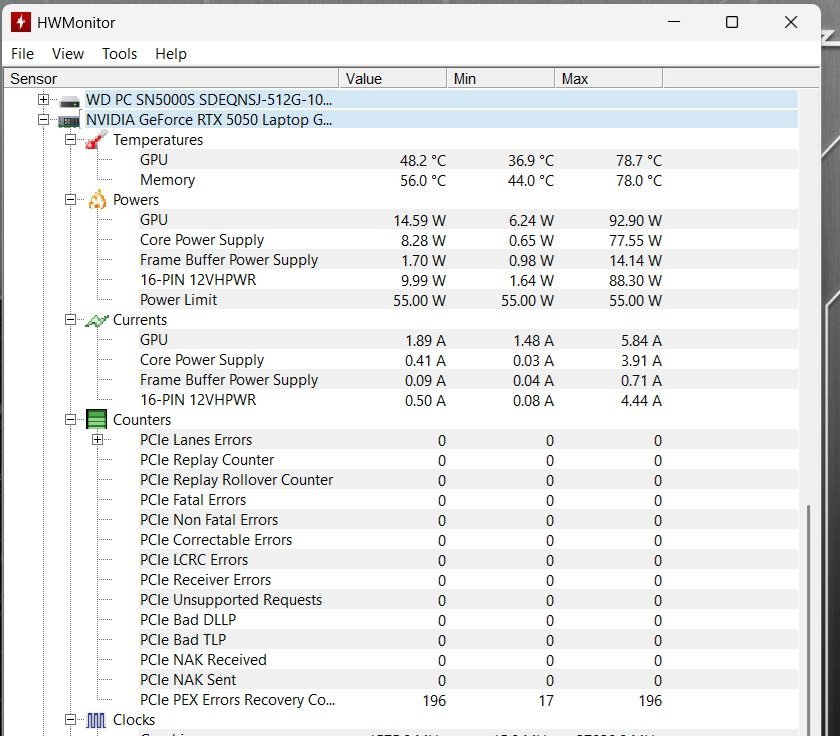The image size is (840, 736).
Task: Open the View menu
Action: coord(68,54)
